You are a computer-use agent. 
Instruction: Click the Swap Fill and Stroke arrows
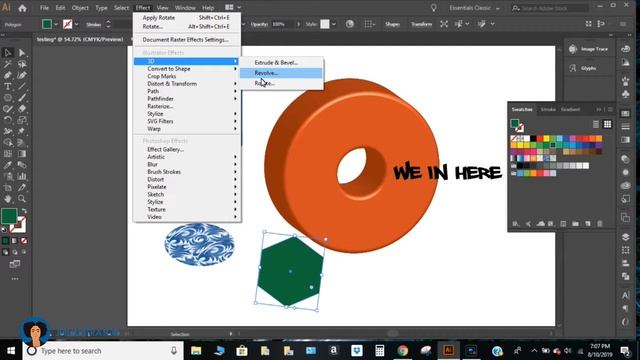[x=24, y=211]
